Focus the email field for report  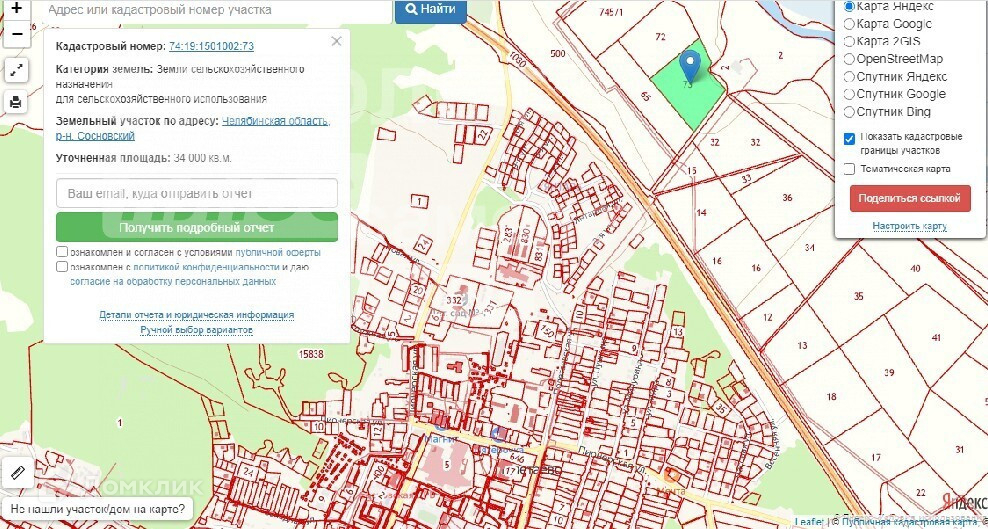[197, 193]
